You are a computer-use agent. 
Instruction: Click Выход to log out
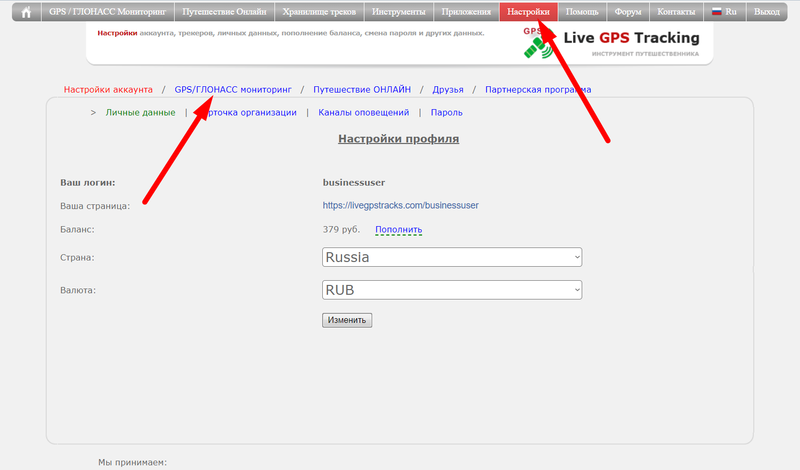(x=766, y=12)
